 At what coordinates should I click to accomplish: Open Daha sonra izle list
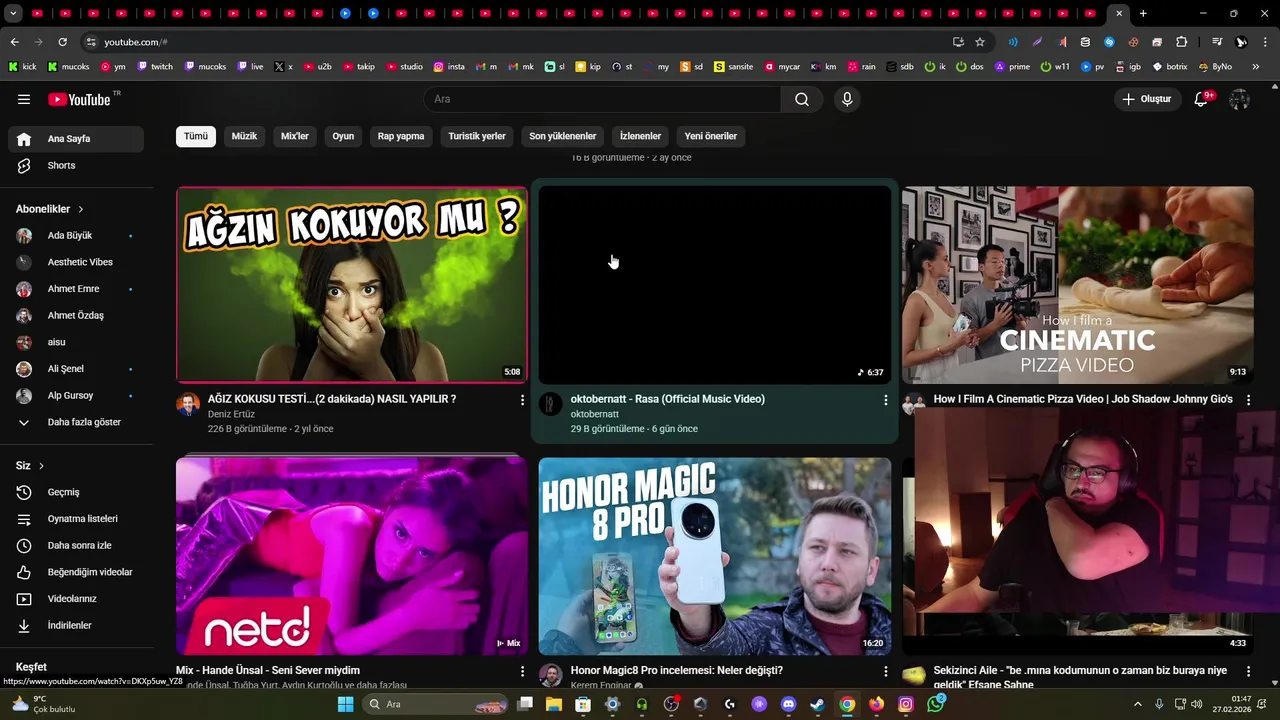pos(76,545)
